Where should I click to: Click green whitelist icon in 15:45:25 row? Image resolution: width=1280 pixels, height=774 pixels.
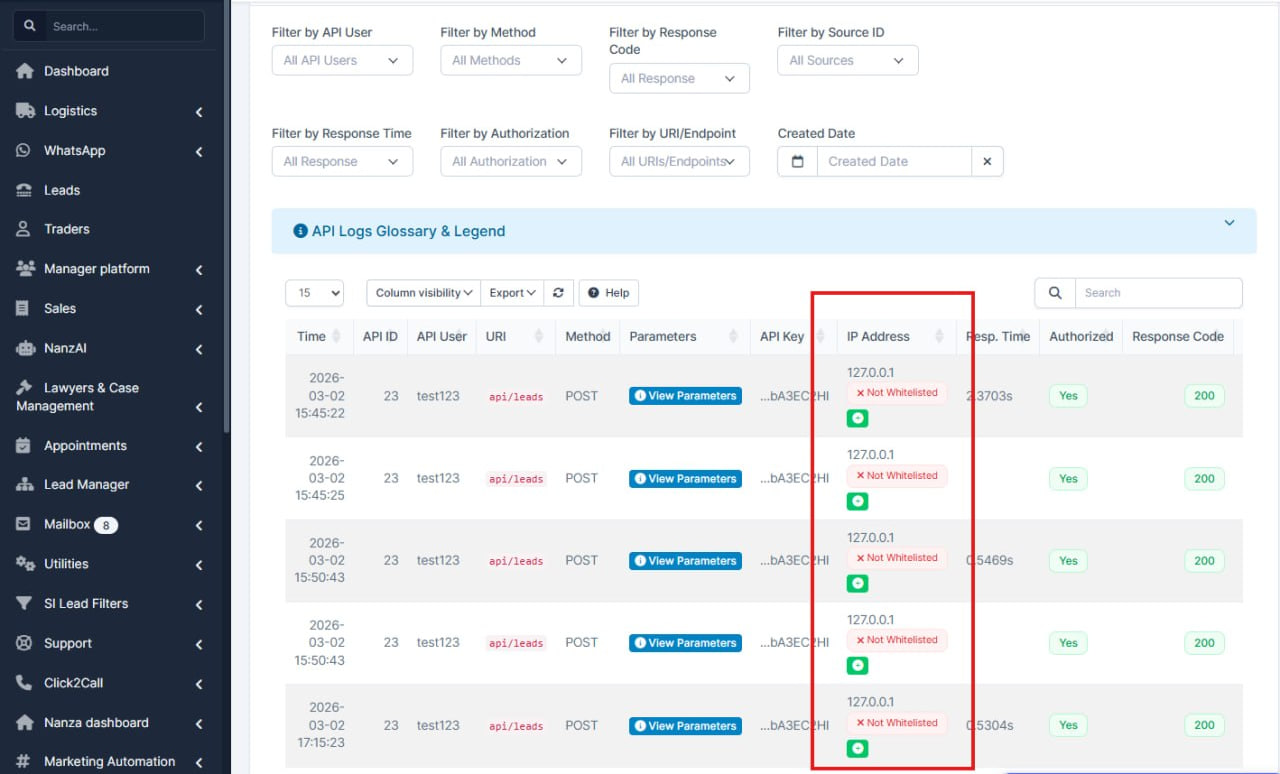pyautogui.click(x=857, y=501)
